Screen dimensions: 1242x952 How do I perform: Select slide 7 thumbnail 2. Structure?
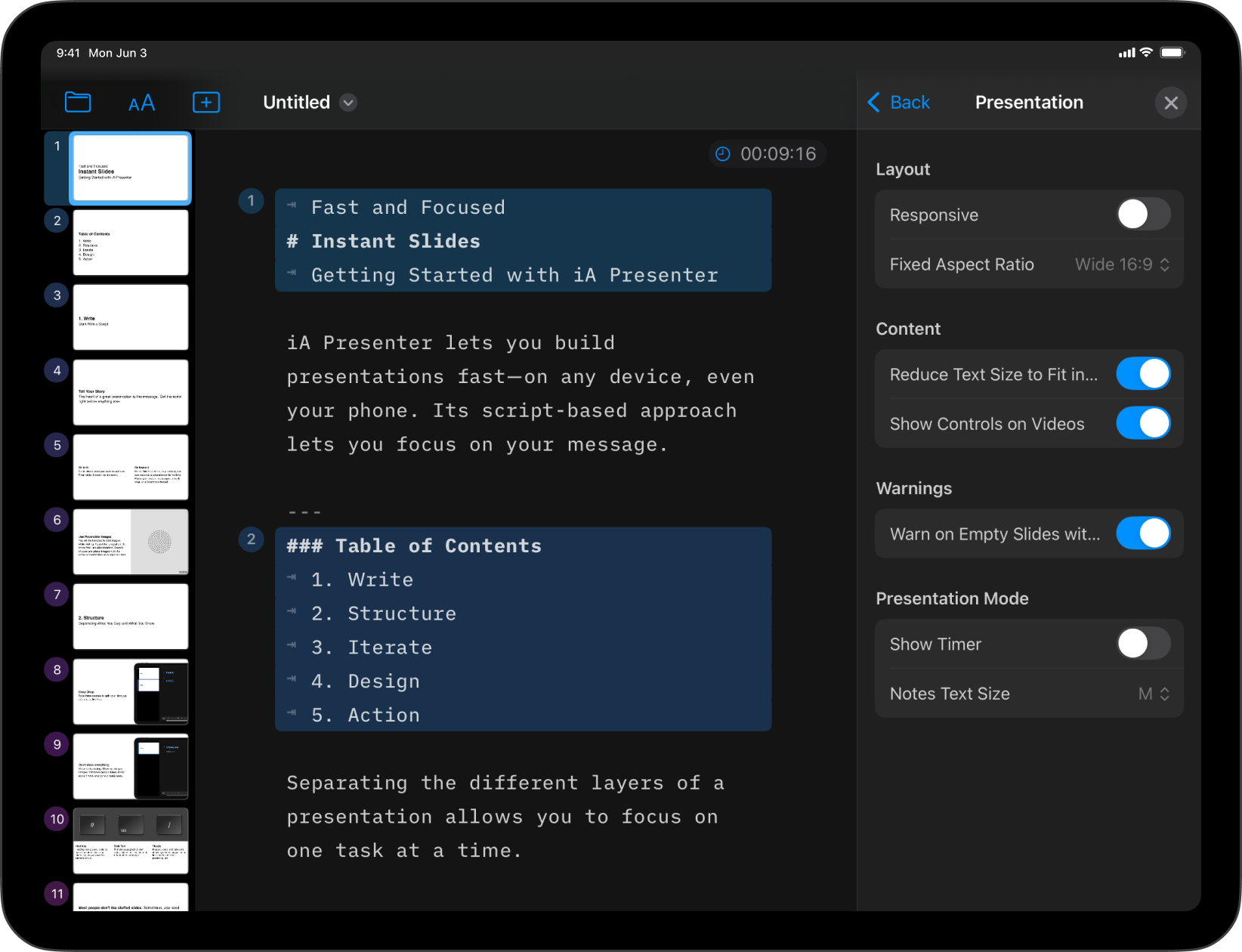tap(131, 617)
